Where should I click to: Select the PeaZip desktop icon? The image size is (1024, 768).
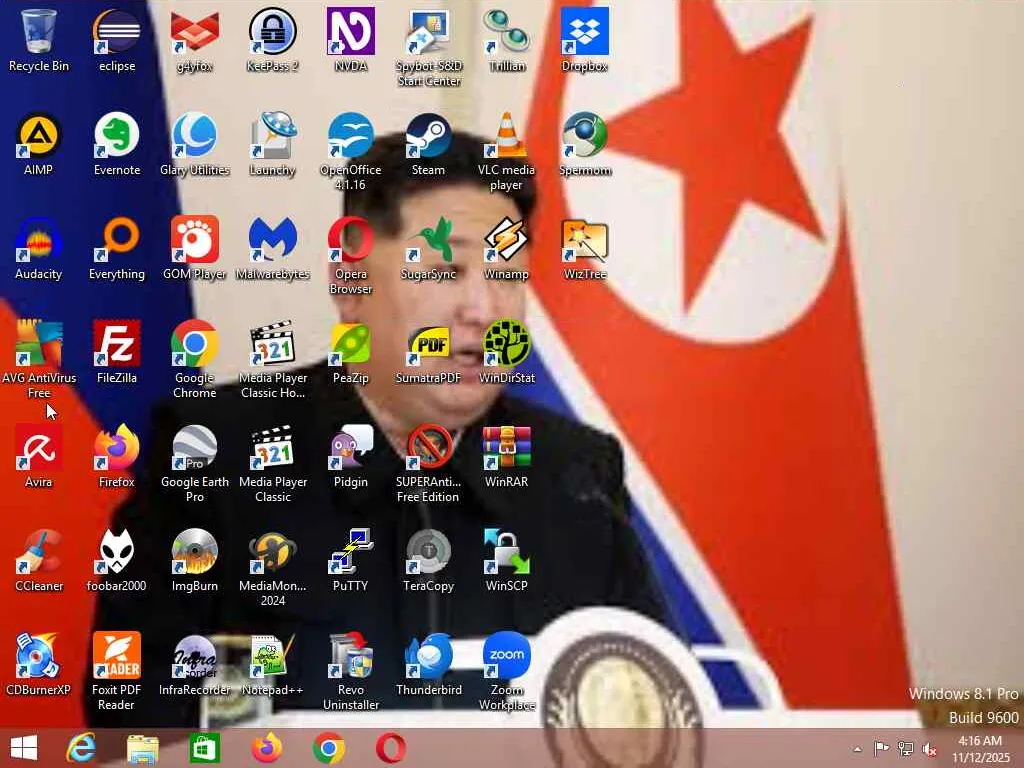351,352
